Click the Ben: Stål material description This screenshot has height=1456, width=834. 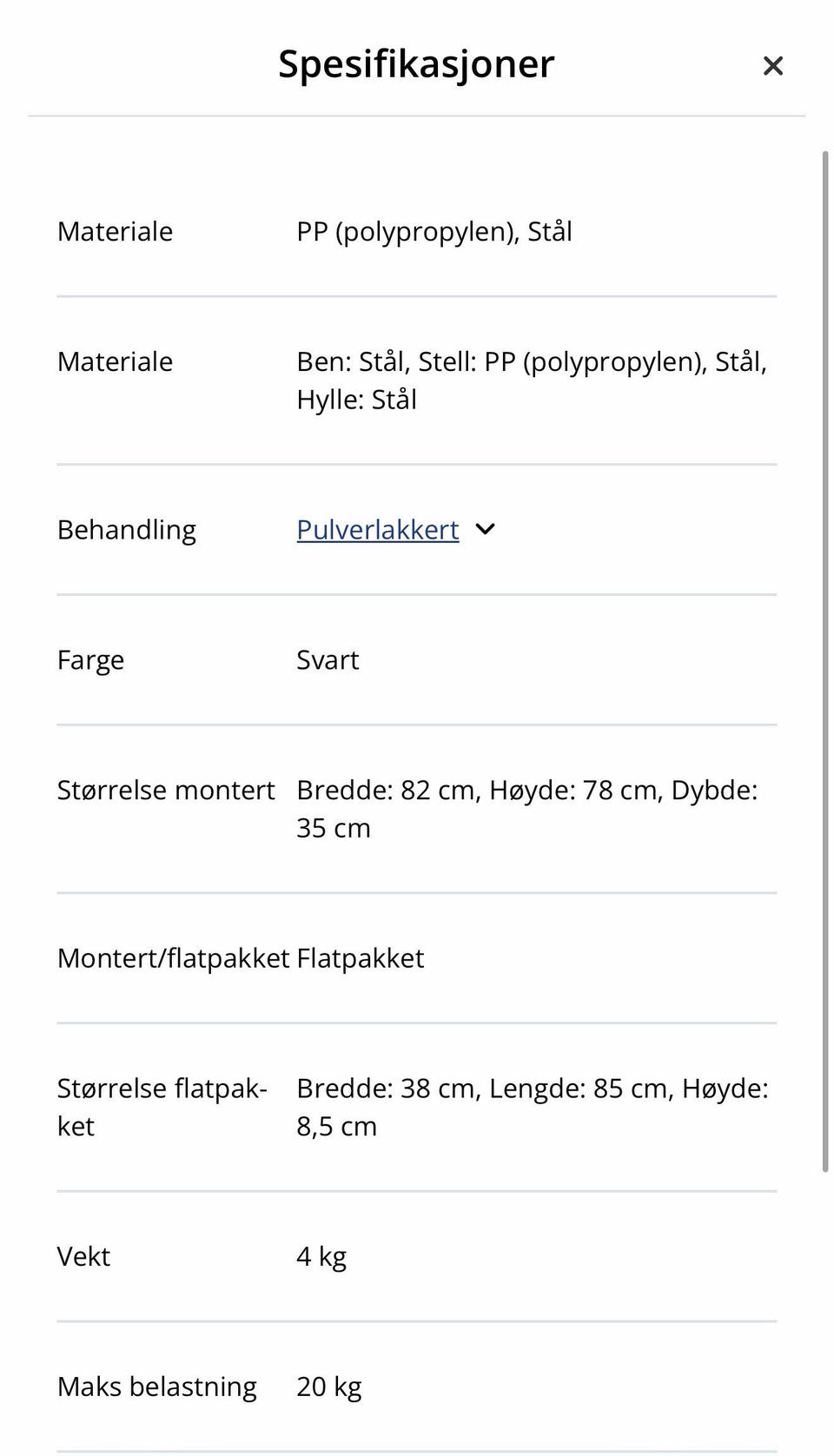click(x=531, y=381)
